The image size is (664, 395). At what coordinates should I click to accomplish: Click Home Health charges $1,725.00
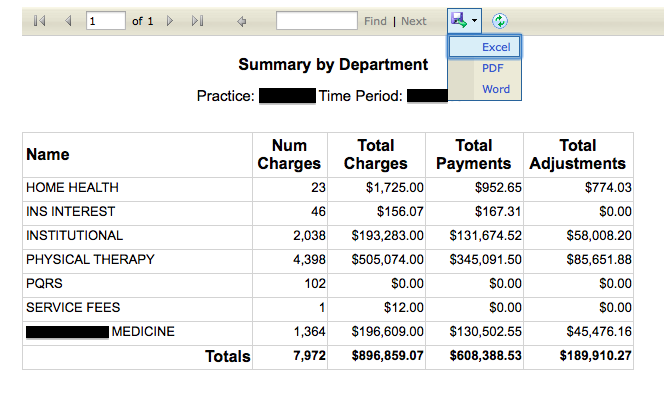point(395,188)
